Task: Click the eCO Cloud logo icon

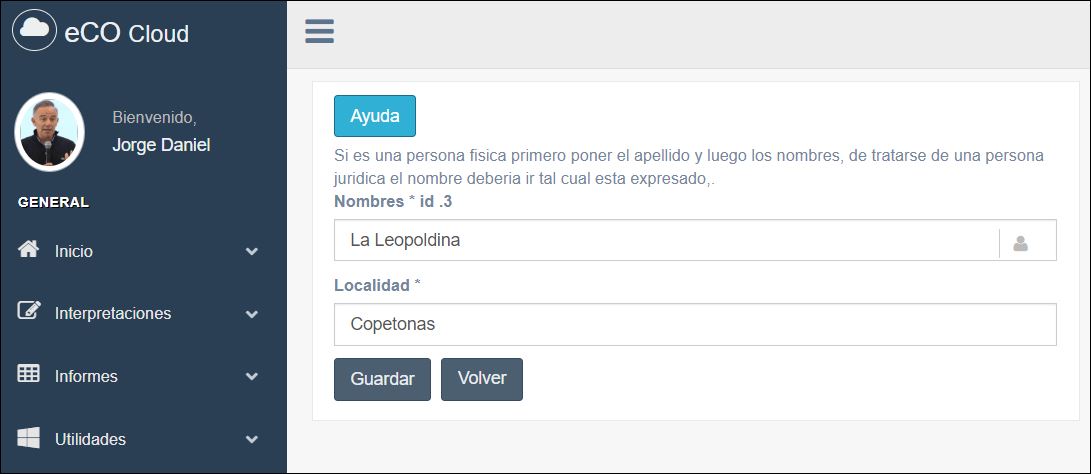Action: [x=34, y=30]
